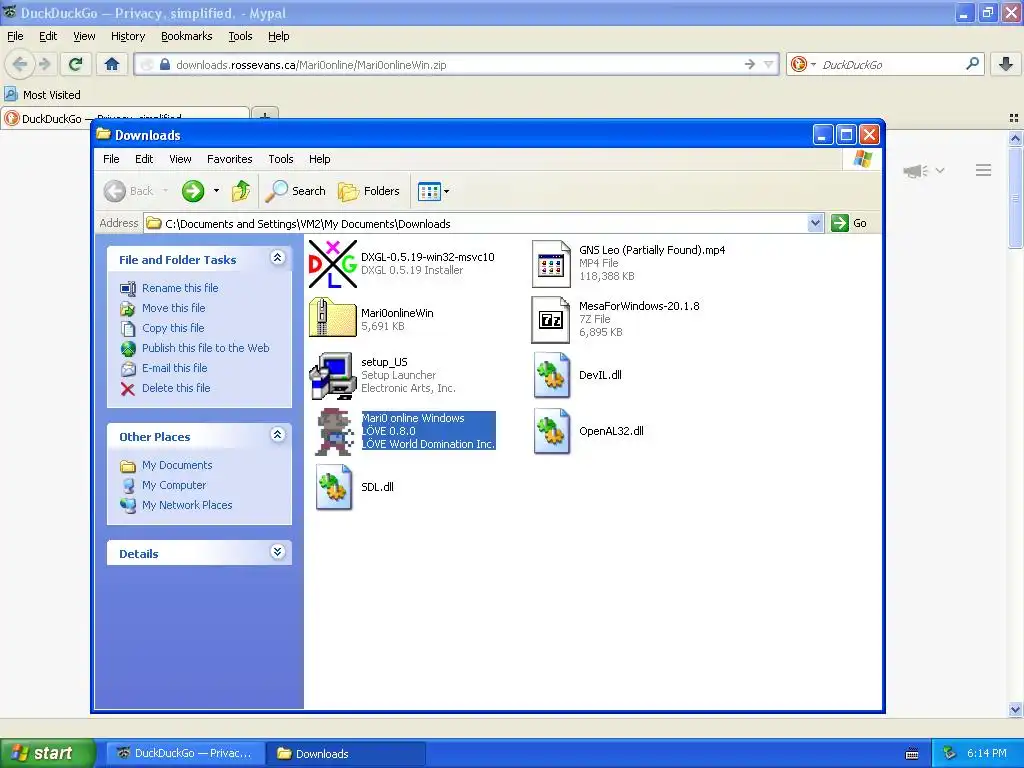Toggle the Folders pane
The width and height of the screenshot is (1024, 768).
tap(369, 191)
